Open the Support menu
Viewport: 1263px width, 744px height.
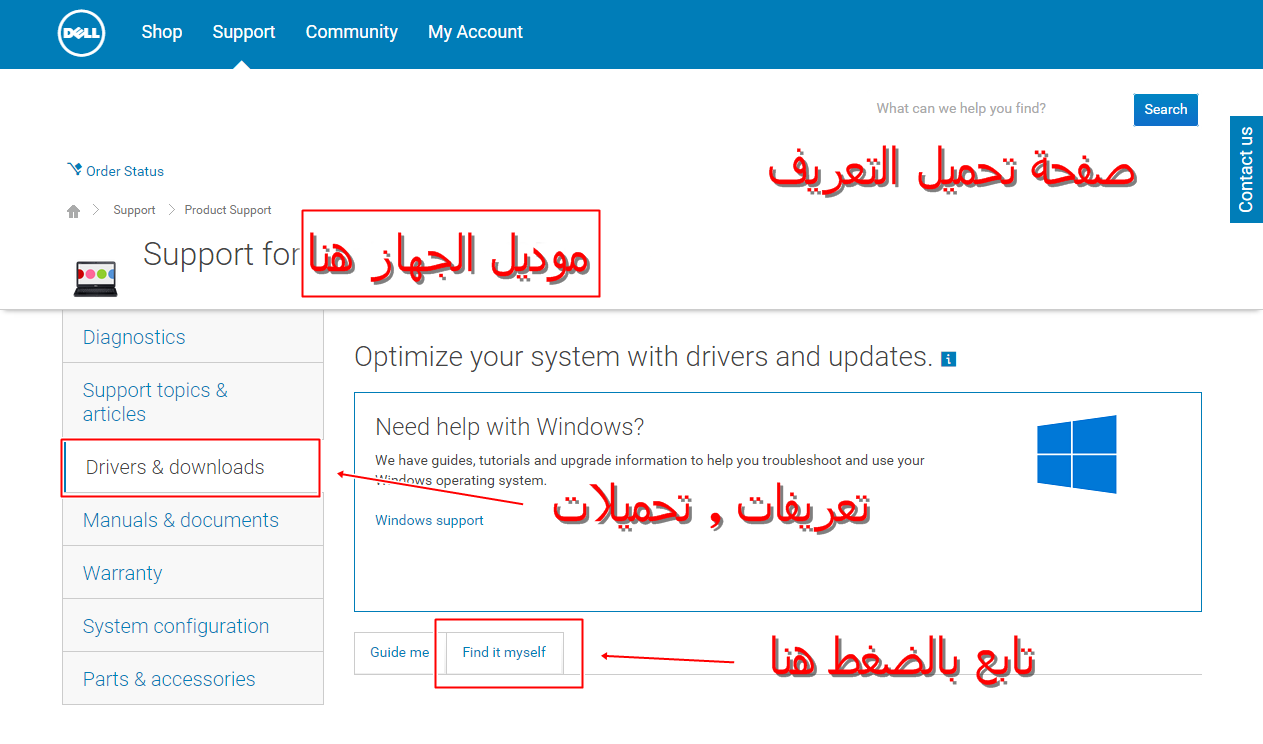[244, 32]
